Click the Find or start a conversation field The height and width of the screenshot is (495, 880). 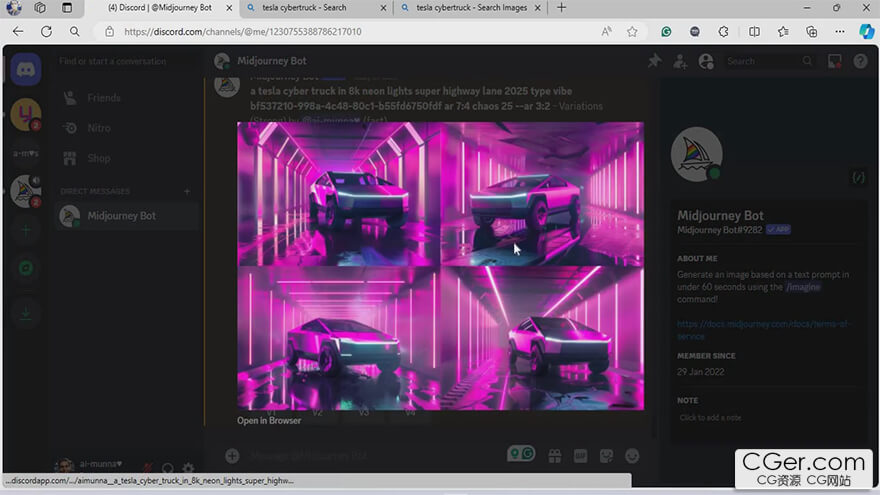pos(125,61)
